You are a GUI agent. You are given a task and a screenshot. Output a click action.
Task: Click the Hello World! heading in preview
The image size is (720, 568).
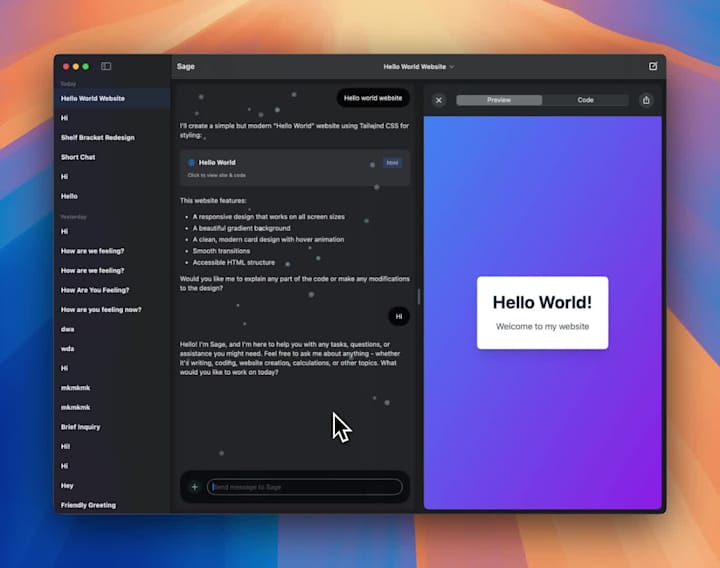pyautogui.click(x=542, y=302)
